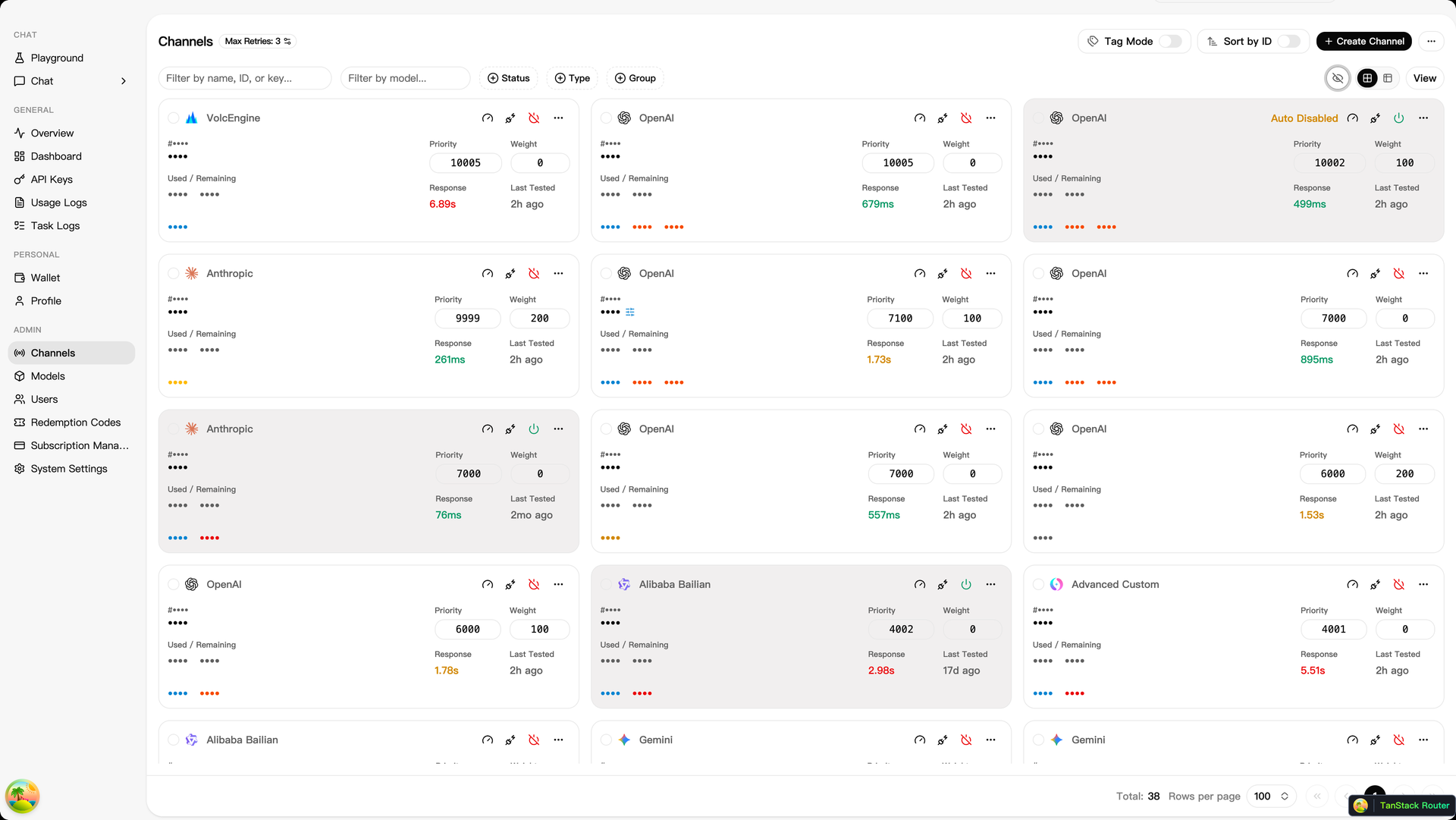Open the View options dropdown
Viewport: 1456px width, 820px height.
pos(1424,78)
